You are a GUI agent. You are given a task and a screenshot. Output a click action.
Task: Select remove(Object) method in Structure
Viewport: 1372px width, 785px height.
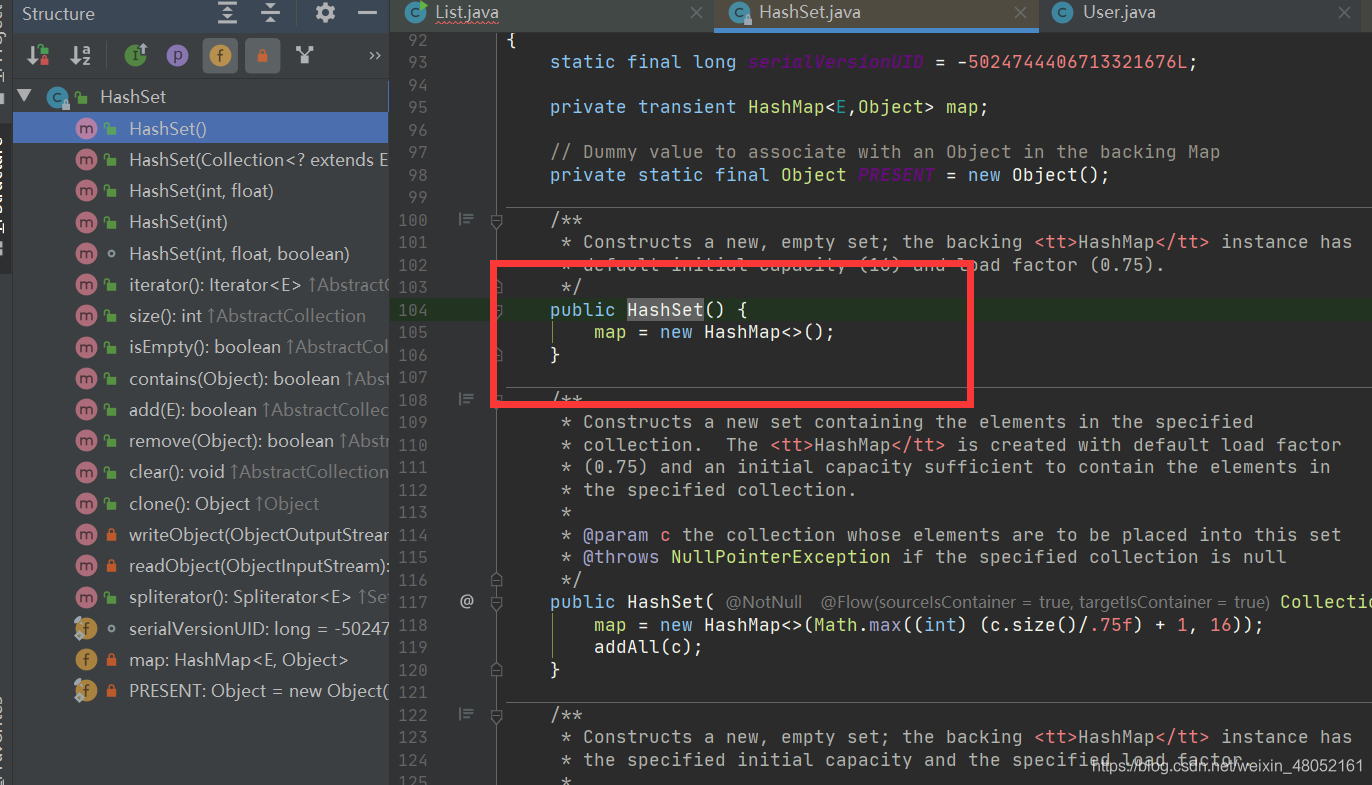coord(200,441)
